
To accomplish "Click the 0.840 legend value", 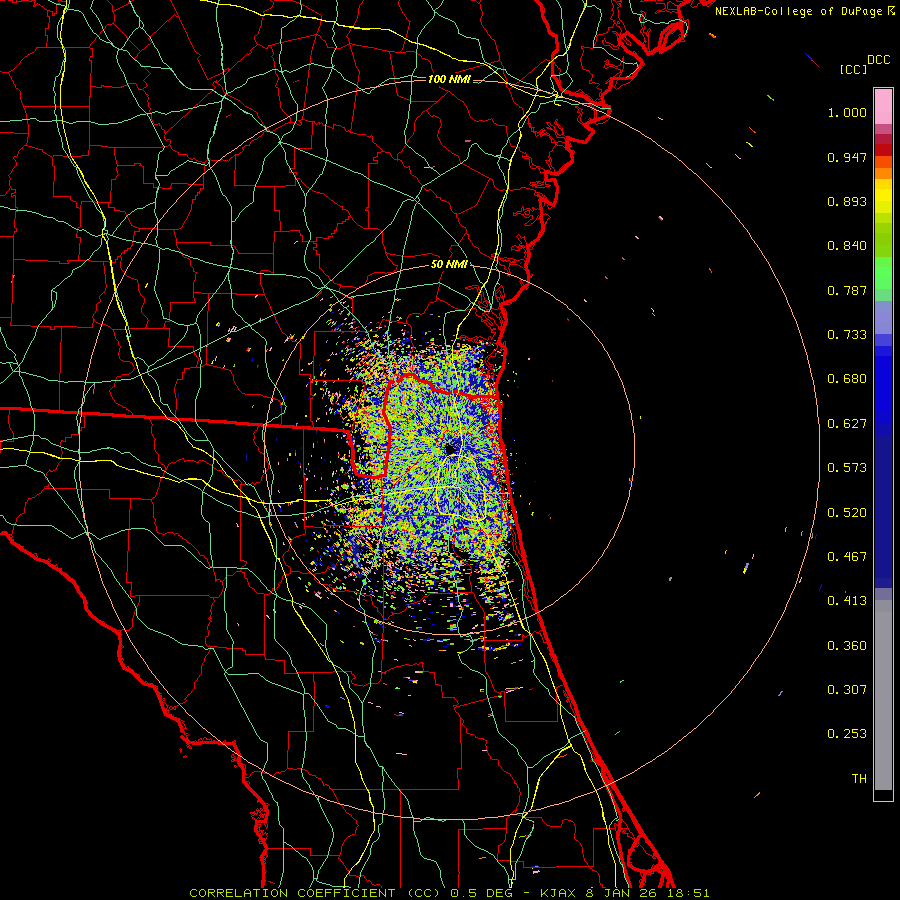I will pos(847,246).
